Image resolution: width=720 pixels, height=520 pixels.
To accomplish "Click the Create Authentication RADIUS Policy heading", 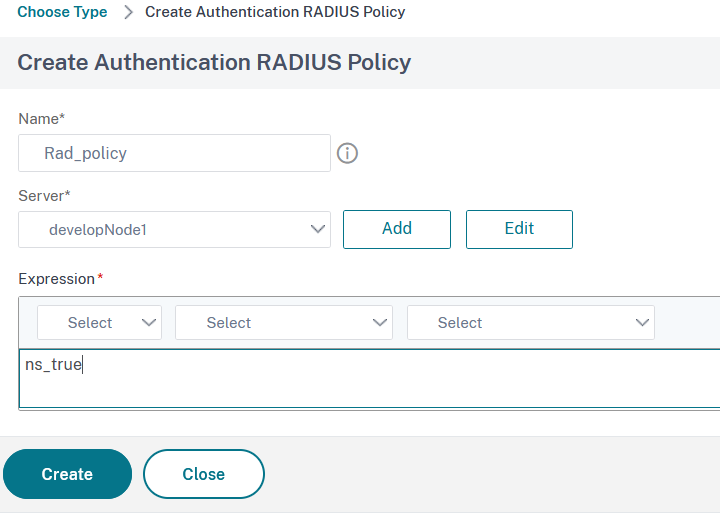I will [214, 62].
